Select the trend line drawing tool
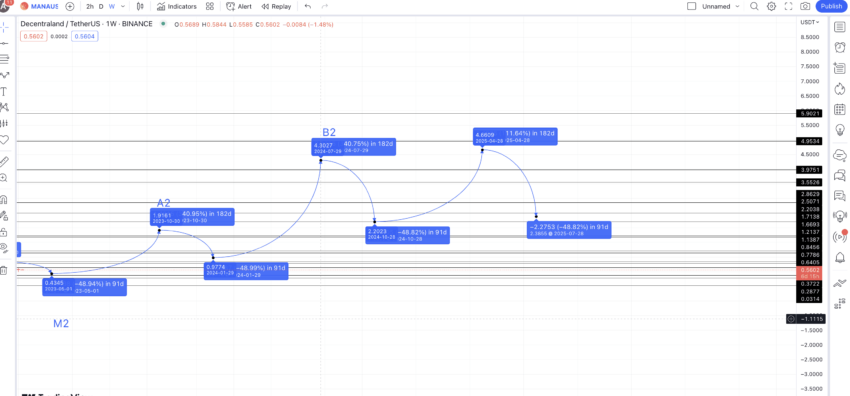The width and height of the screenshot is (850, 396). click(x=4, y=43)
